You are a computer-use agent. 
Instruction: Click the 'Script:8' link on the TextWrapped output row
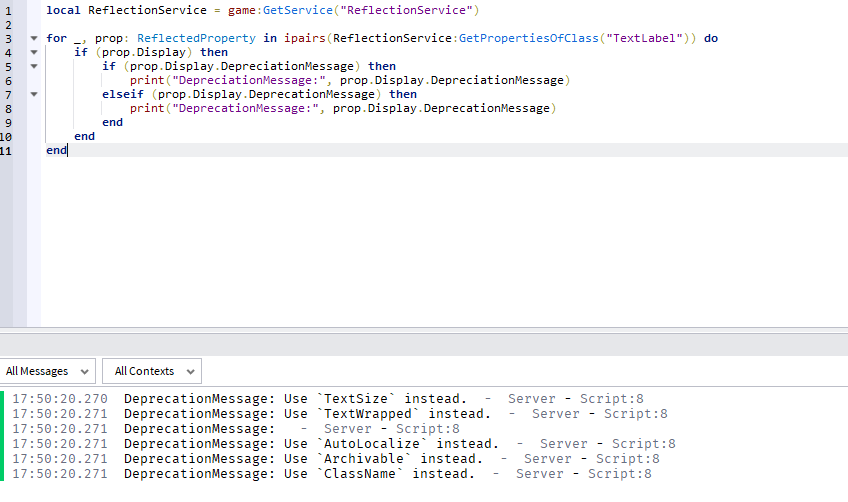tap(635, 414)
